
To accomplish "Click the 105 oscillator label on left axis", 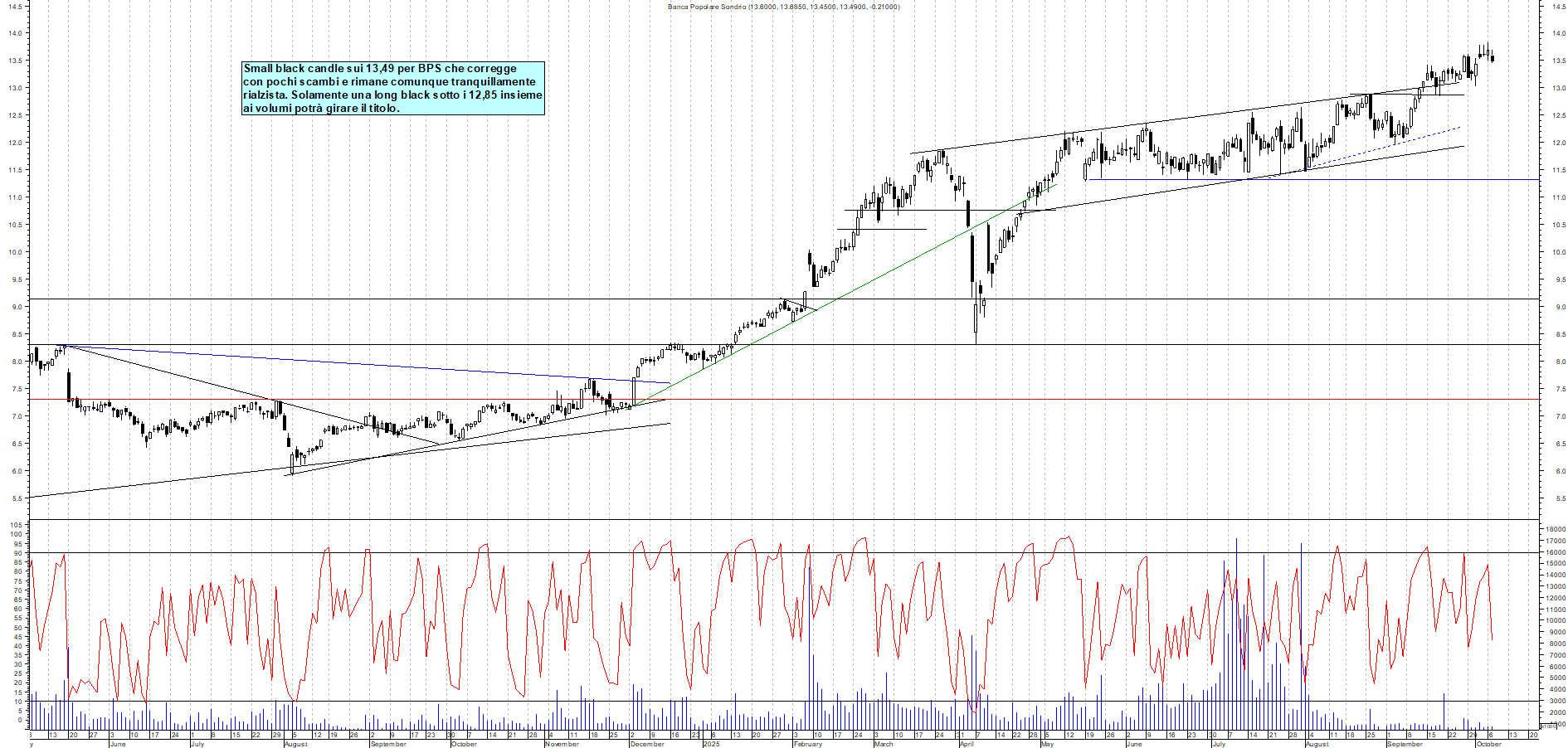I will pos(15,525).
